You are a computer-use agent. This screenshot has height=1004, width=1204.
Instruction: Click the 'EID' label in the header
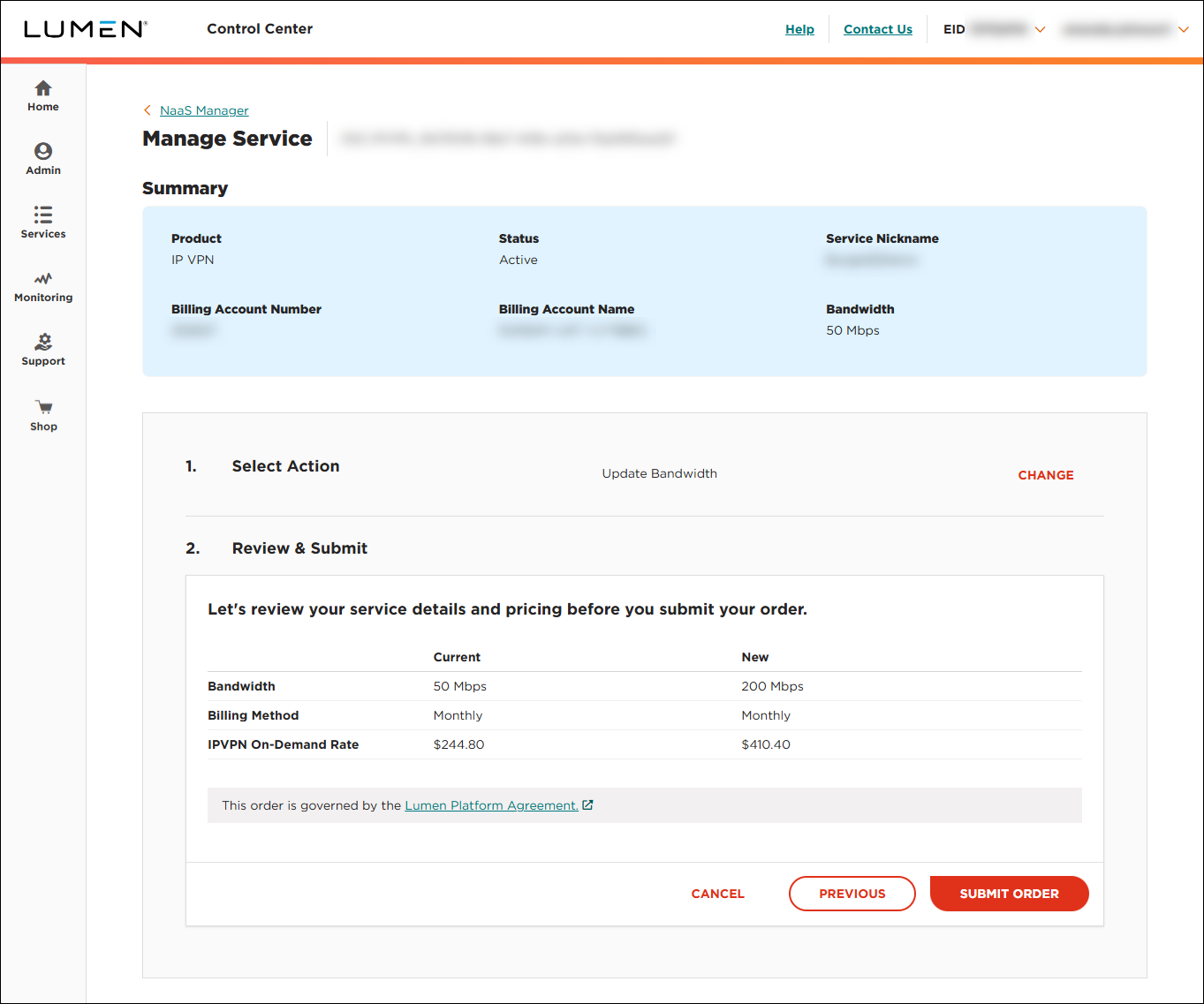pos(954,29)
